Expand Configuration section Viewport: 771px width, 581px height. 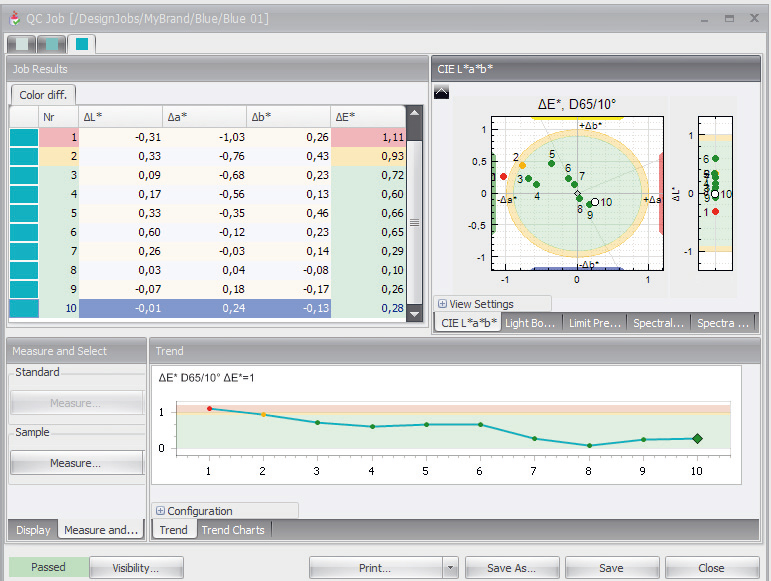[160, 511]
